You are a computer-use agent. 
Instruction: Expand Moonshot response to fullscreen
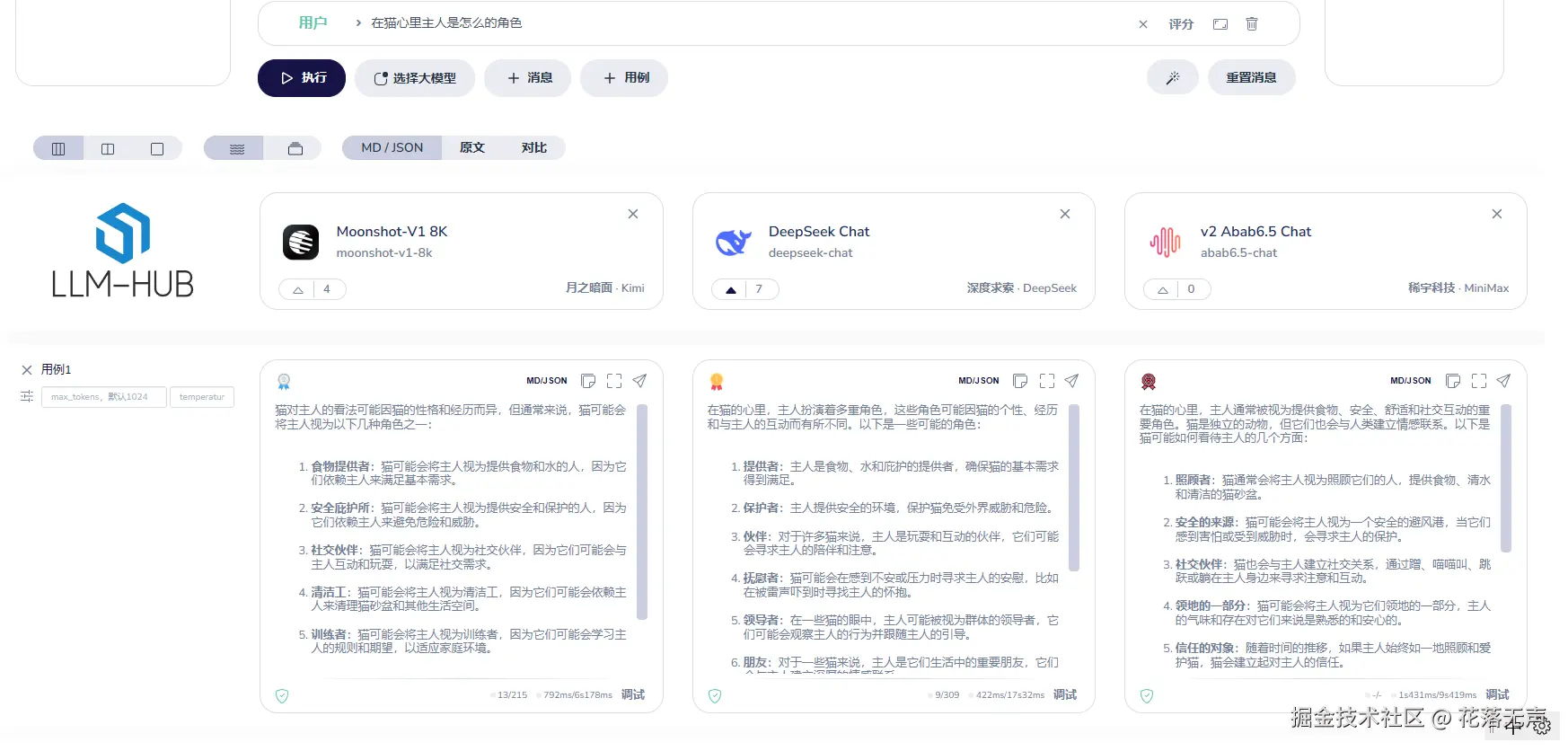(614, 381)
